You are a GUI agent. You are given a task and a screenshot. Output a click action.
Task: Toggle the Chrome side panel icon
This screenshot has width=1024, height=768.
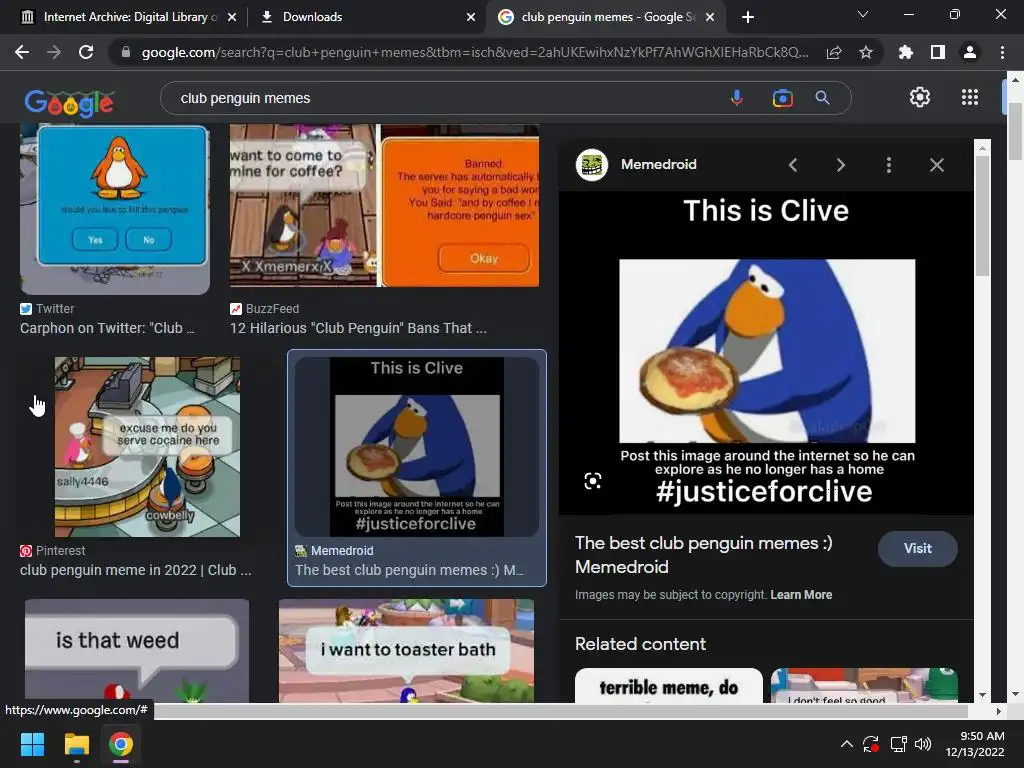(x=937, y=52)
